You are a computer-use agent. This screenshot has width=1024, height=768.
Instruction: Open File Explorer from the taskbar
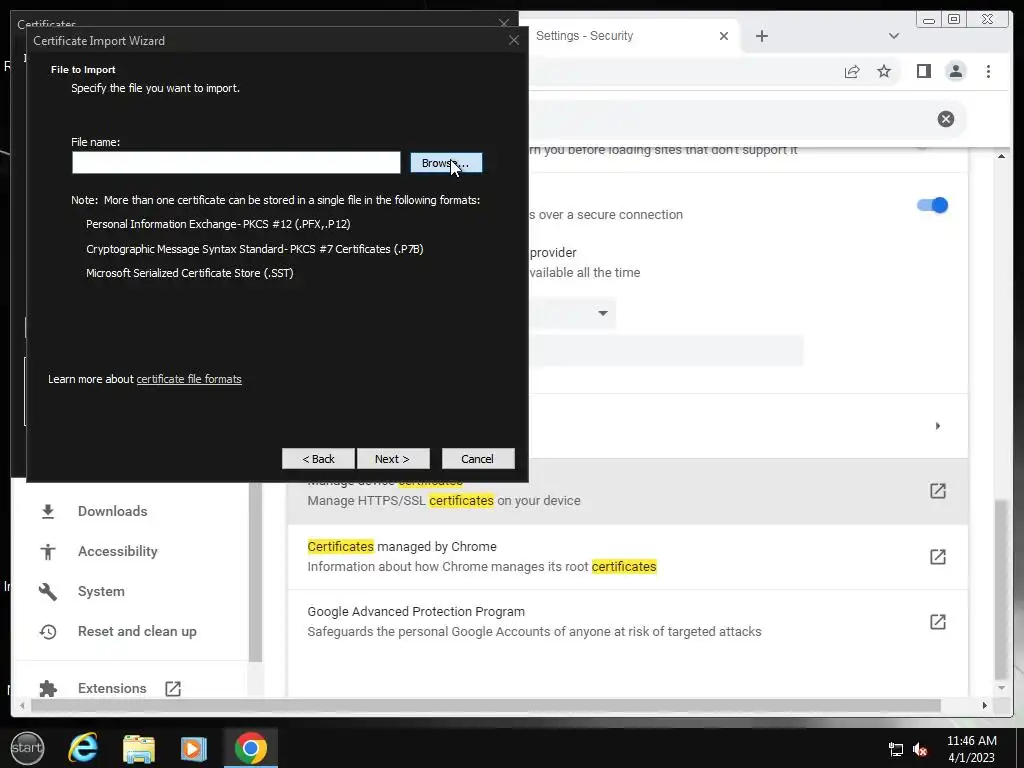tap(139, 748)
